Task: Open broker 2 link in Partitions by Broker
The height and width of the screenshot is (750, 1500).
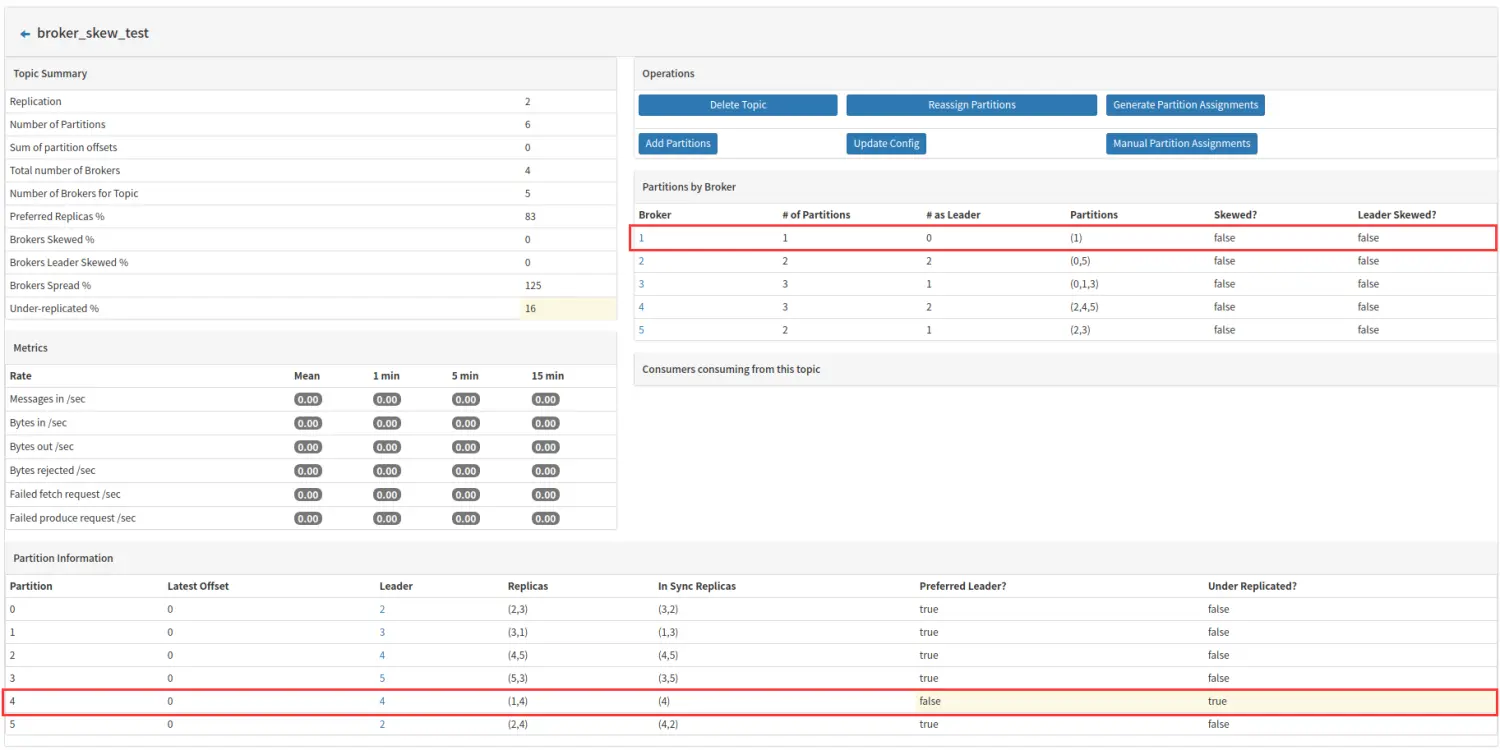Action: pyautogui.click(x=642, y=261)
